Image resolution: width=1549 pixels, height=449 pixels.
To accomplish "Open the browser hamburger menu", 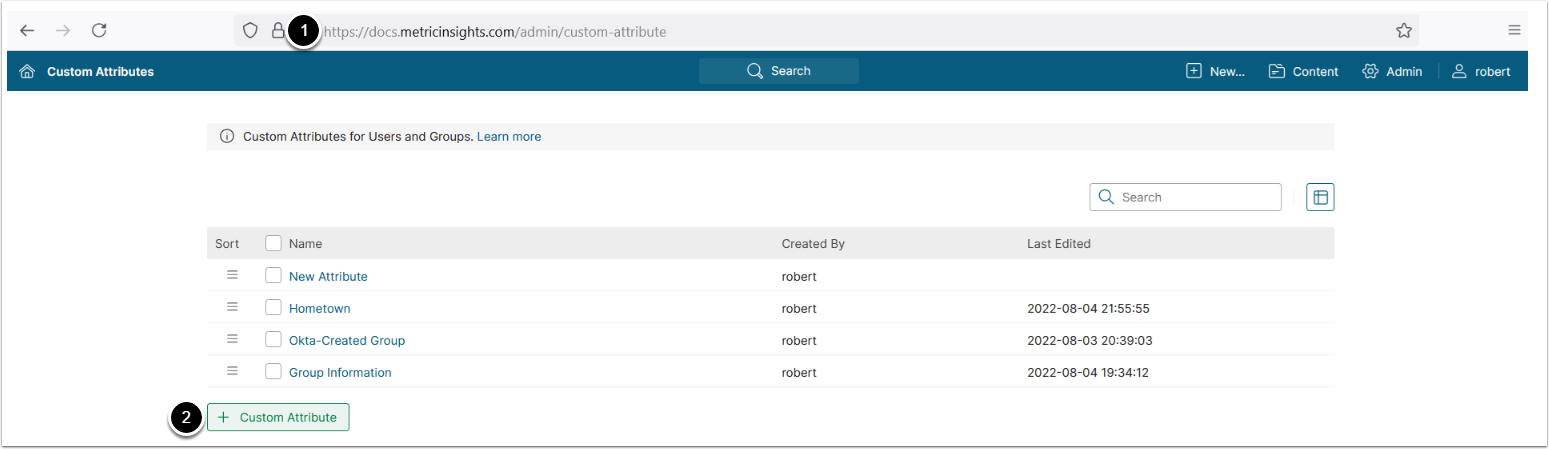I will coord(1515,31).
